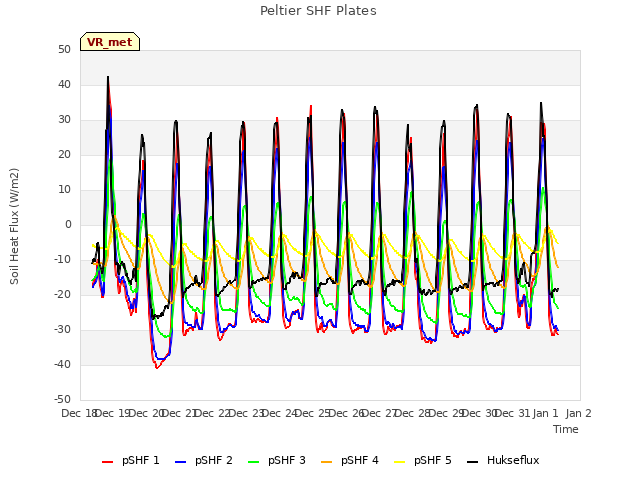Click the Dec 18 x-axis tick label
This screenshot has width=640, height=480.
tap(79, 413)
